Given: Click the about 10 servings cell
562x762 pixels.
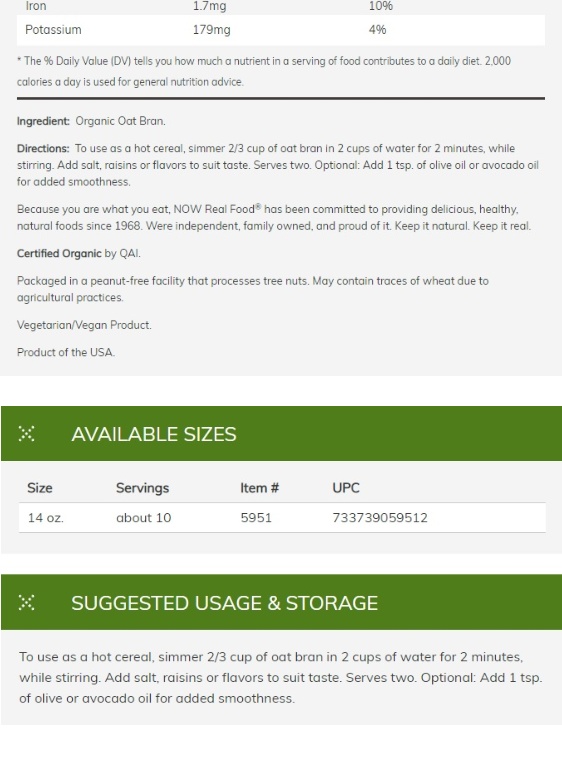Looking at the screenshot, I should click(x=143, y=518).
